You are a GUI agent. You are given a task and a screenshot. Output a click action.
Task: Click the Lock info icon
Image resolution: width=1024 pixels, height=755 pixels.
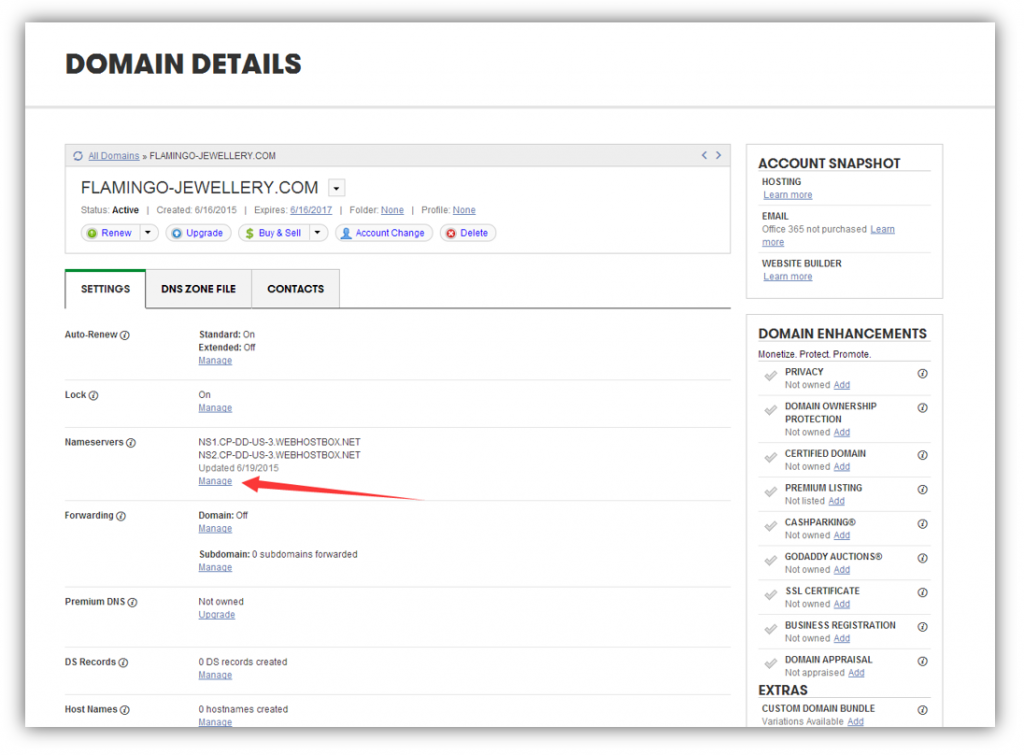pos(93,396)
